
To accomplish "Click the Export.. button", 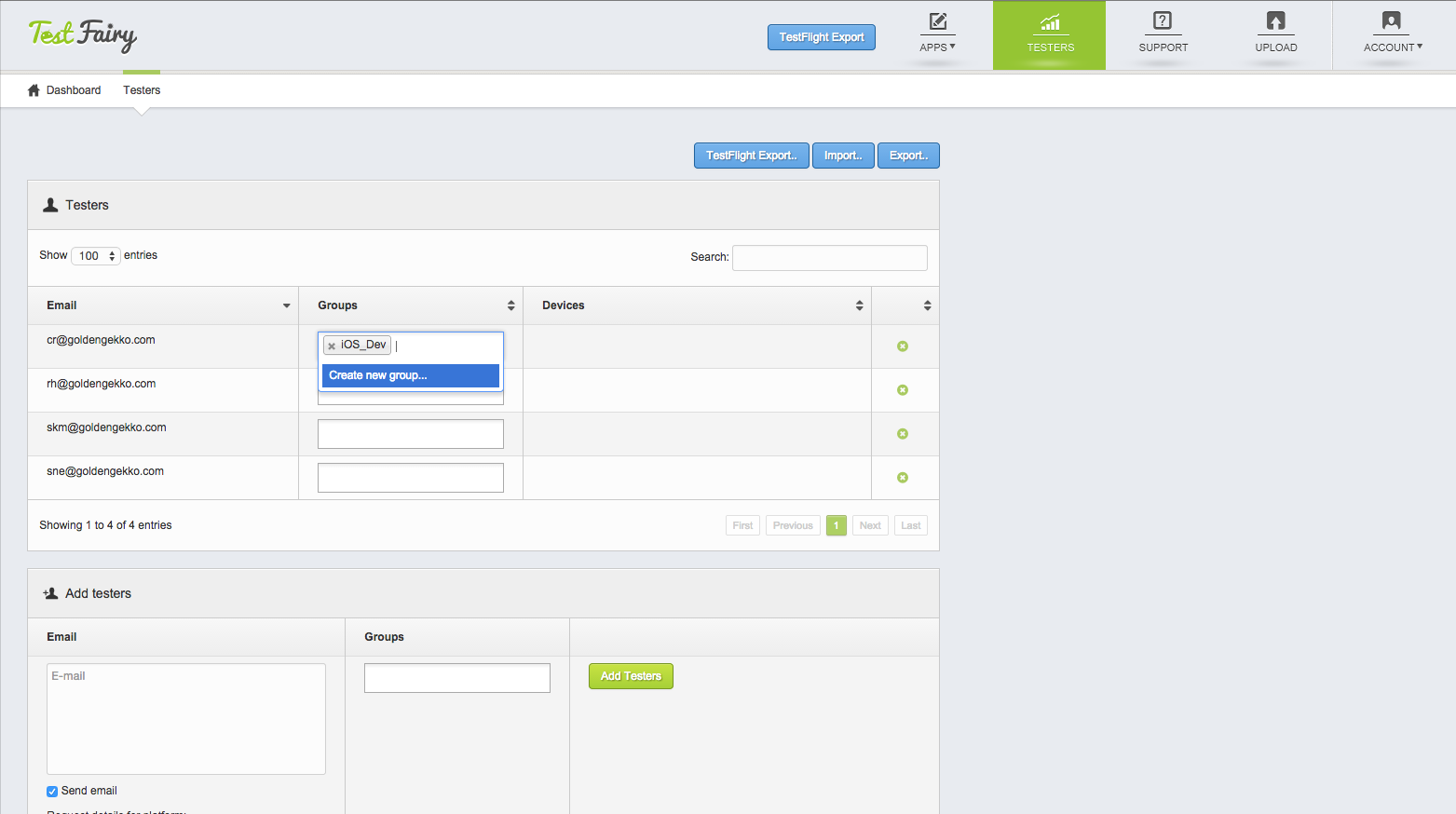I will pyautogui.click(x=908, y=156).
